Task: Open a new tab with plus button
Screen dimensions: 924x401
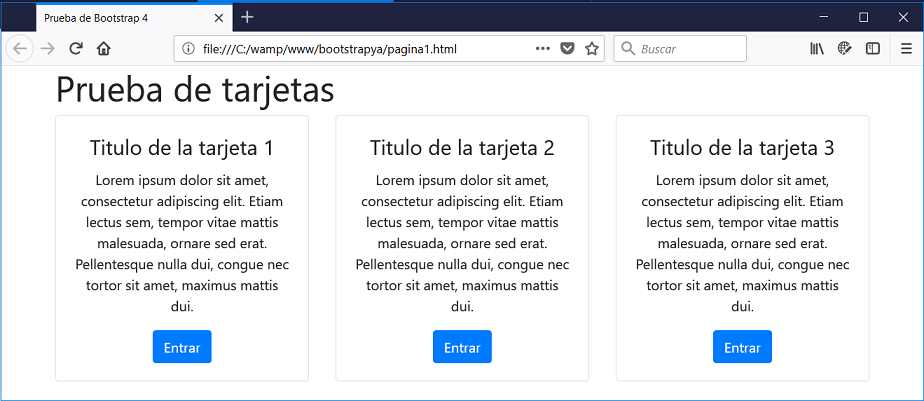Action: [248, 18]
